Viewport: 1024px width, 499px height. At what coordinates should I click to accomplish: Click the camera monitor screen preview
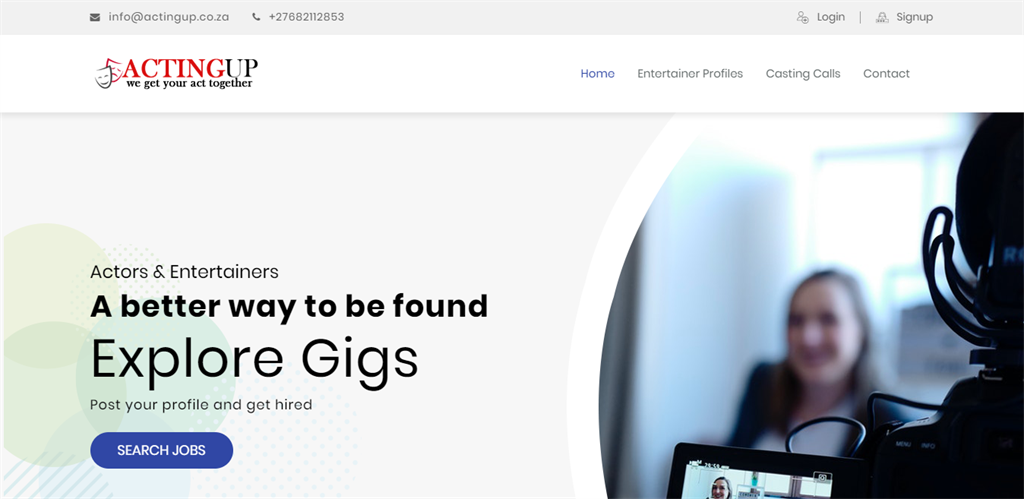(761, 478)
